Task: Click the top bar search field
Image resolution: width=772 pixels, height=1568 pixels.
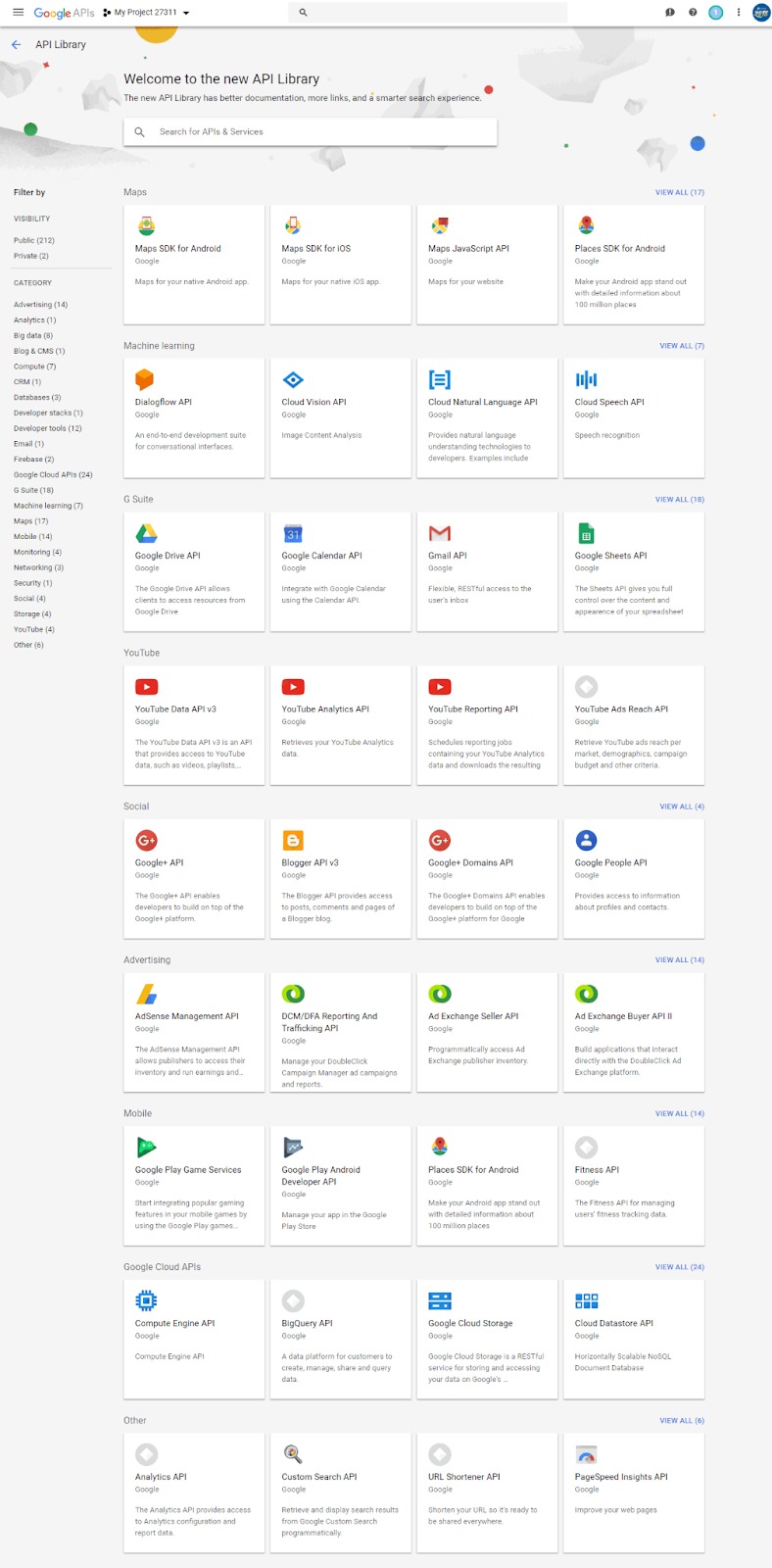Action: click(428, 13)
